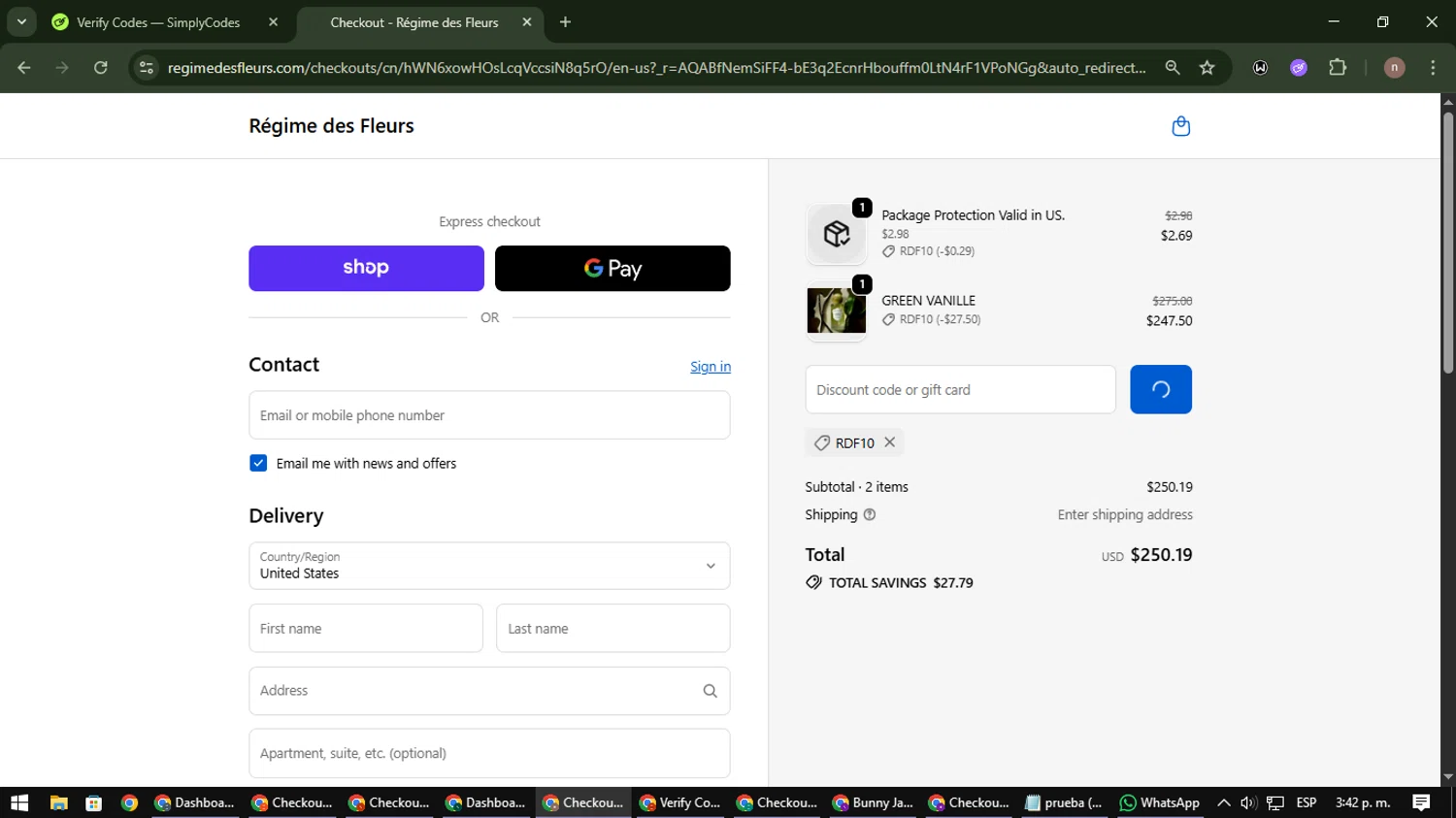View site information icon in address bar
The height and width of the screenshot is (818, 1456).
(x=147, y=68)
